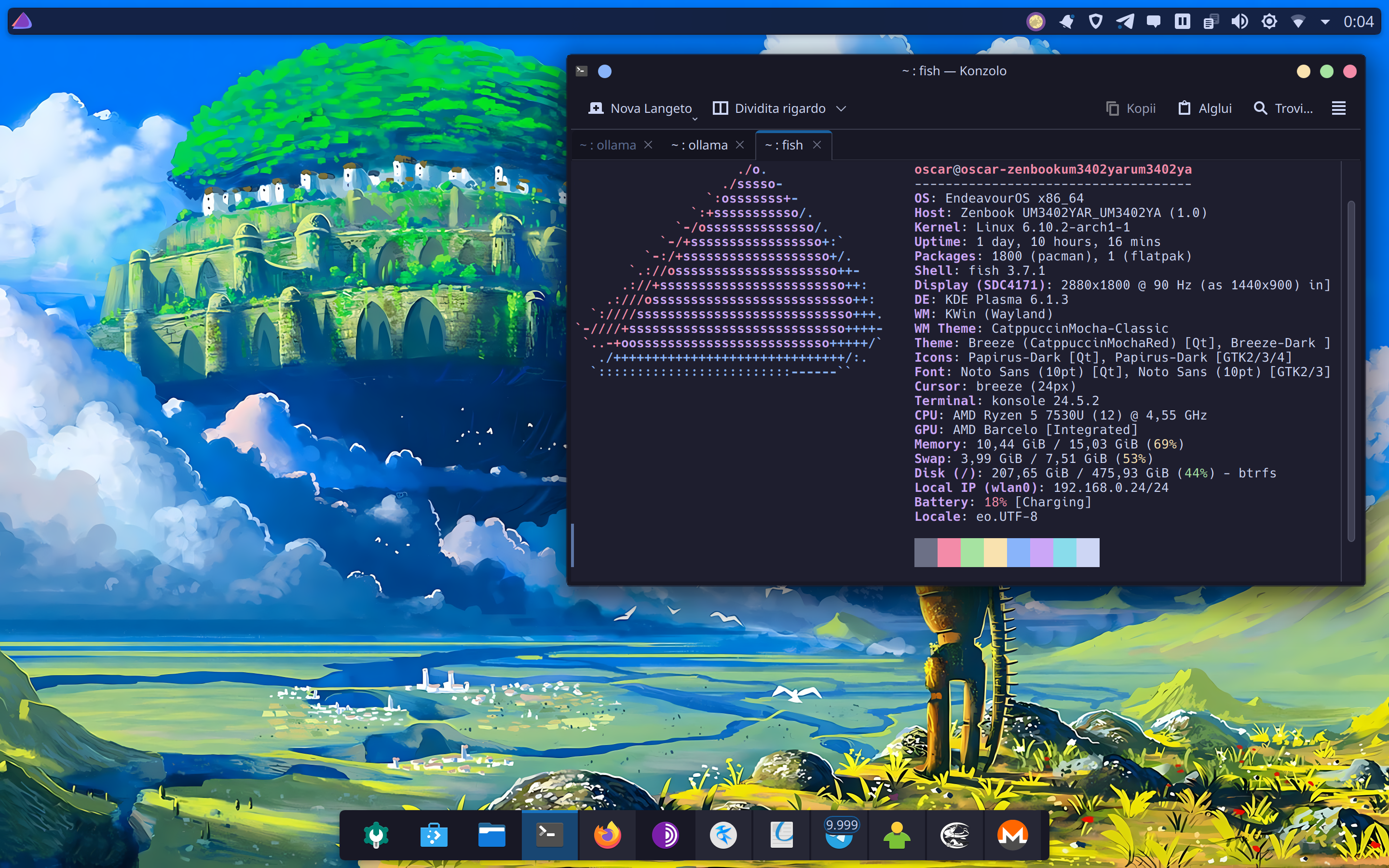Image resolution: width=1389 pixels, height=868 pixels.
Task: Click the 'Kernel: Linux 6.10.2-arch1-1' line
Action: tap(1021, 227)
